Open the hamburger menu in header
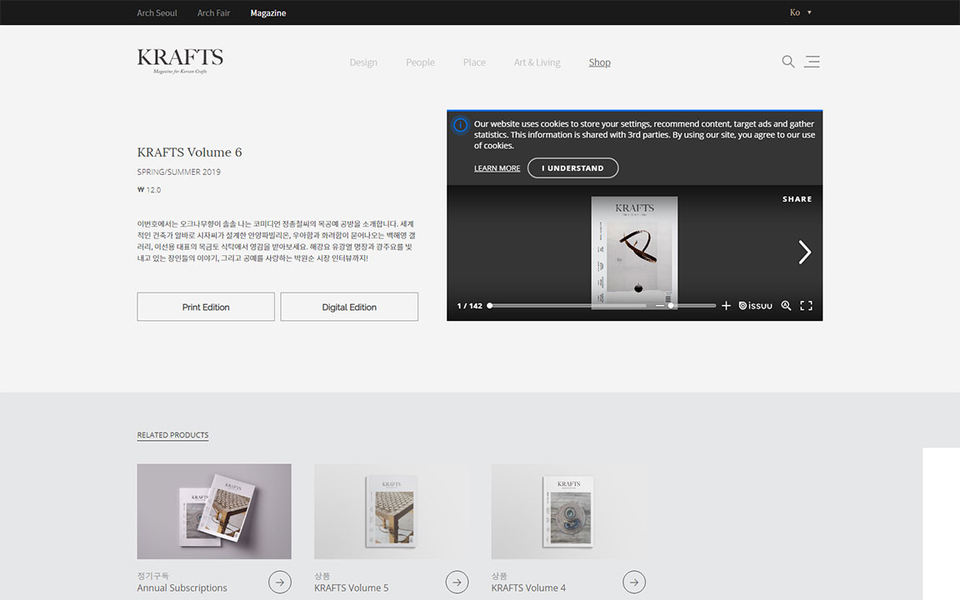Viewport: 960px width, 600px height. (812, 62)
